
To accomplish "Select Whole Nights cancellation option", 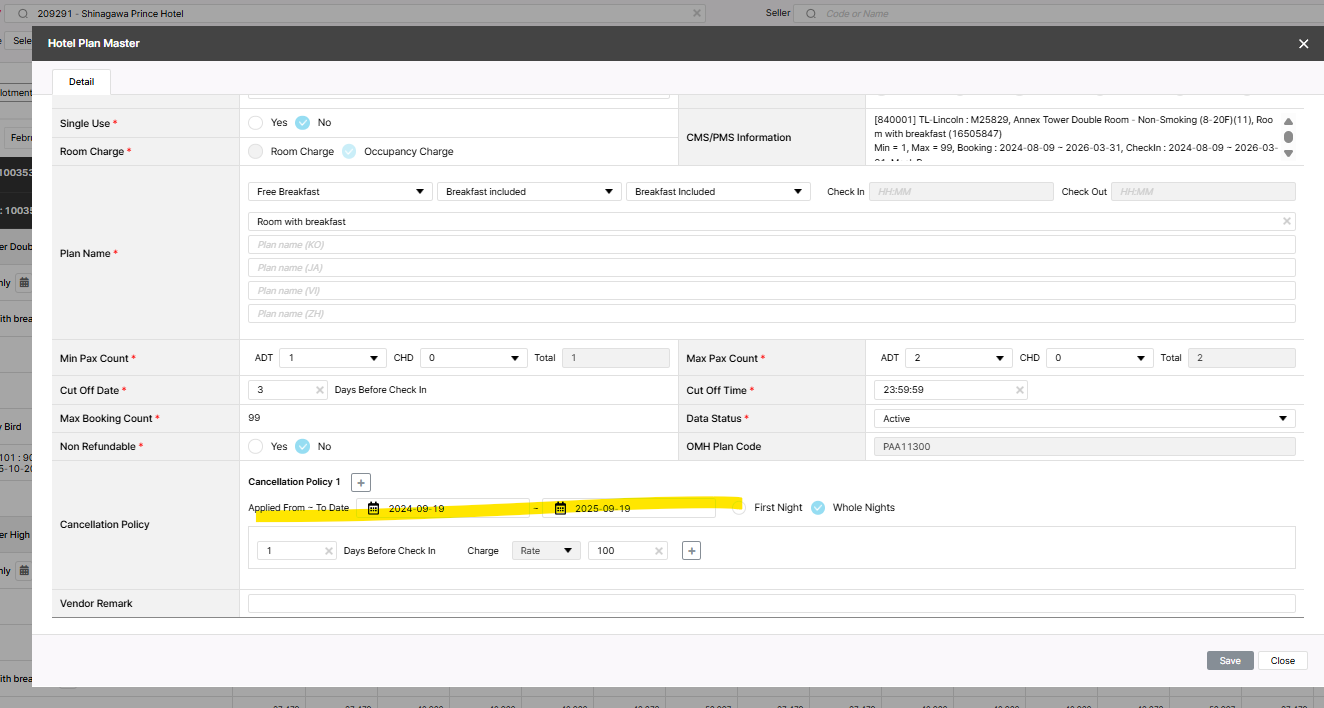I will pyautogui.click(x=818, y=508).
